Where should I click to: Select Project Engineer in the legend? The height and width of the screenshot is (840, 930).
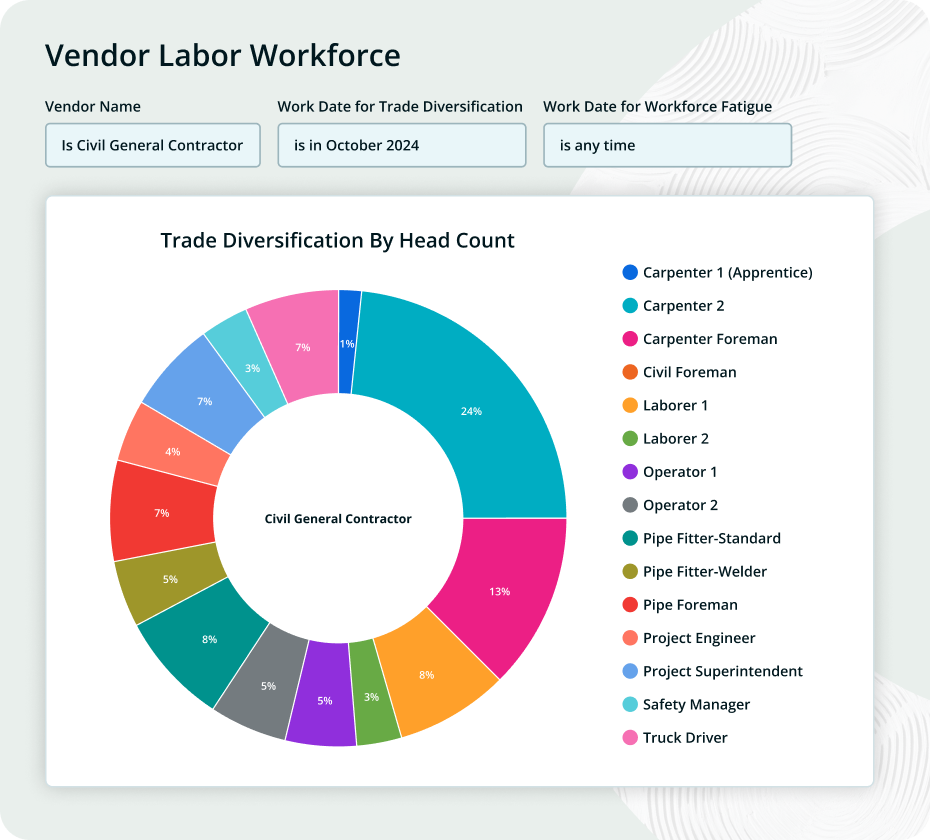pyautogui.click(x=698, y=638)
